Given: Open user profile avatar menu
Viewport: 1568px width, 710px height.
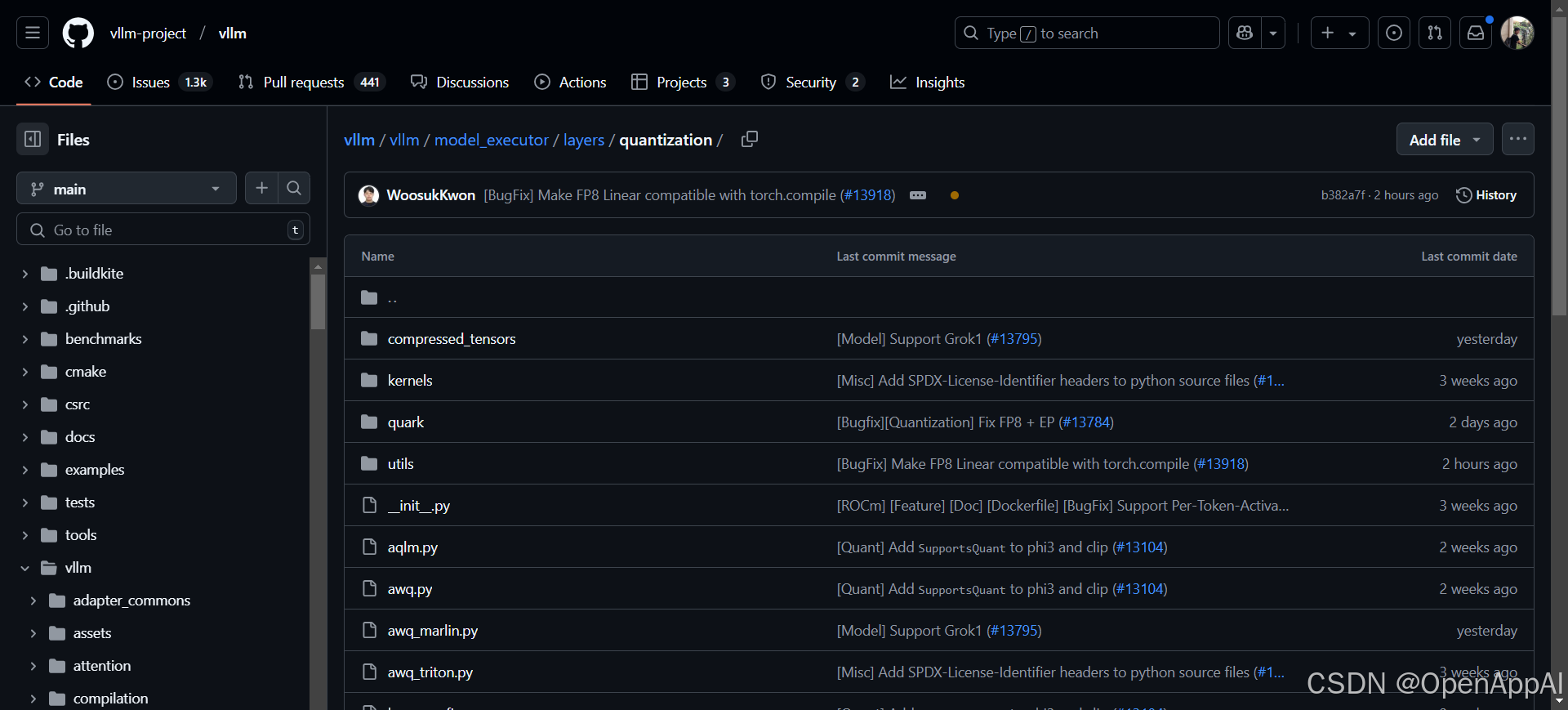Looking at the screenshot, I should click(1517, 33).
